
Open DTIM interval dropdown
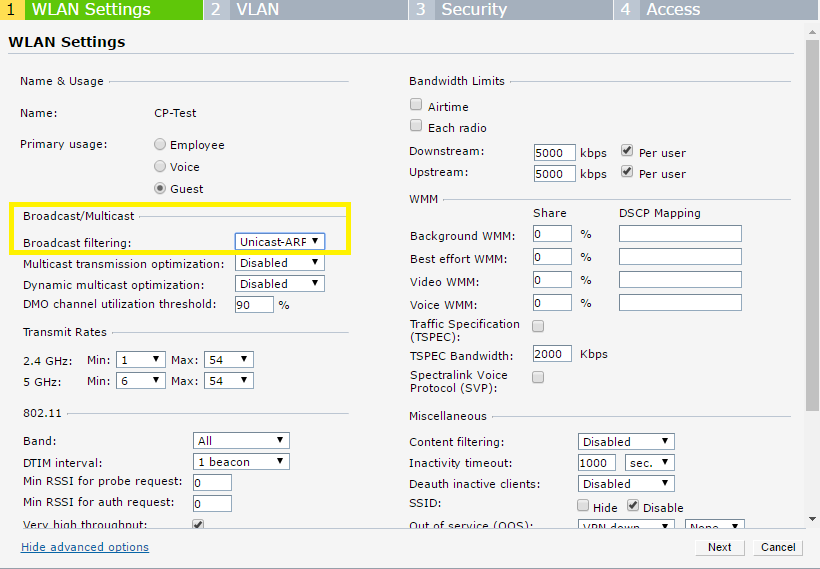[x=241, y=462]
